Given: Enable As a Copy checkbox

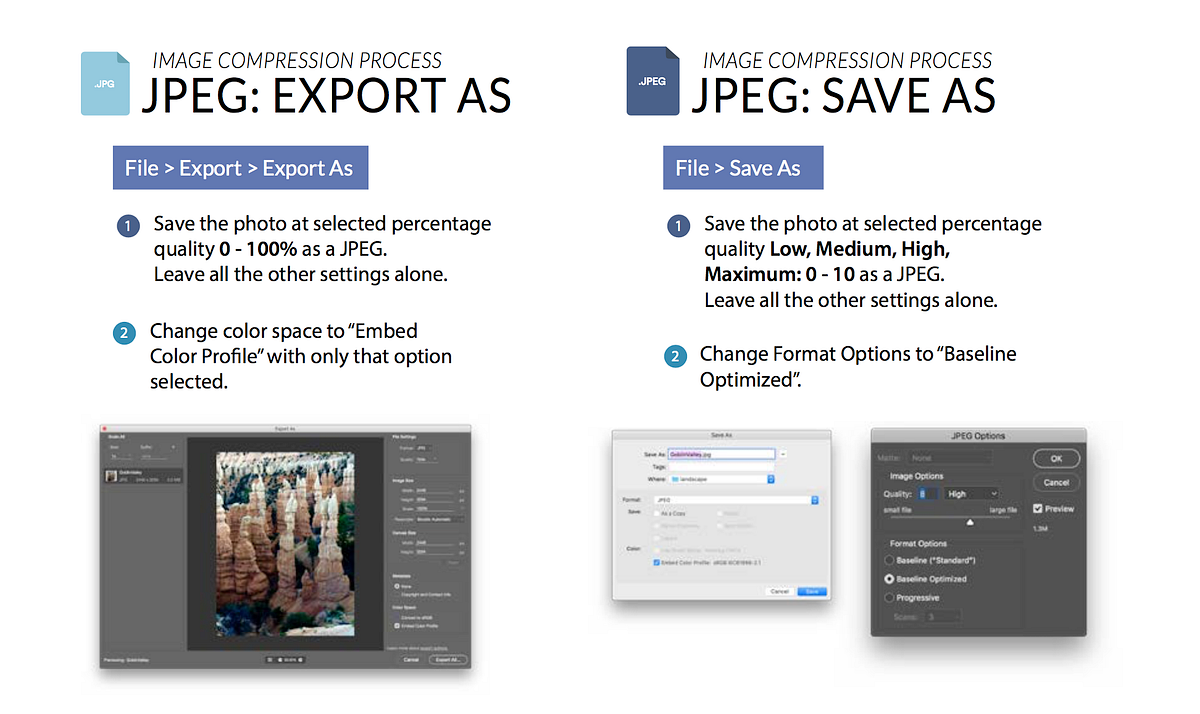Looking at the screenshot, I should (x=657, y=513).
